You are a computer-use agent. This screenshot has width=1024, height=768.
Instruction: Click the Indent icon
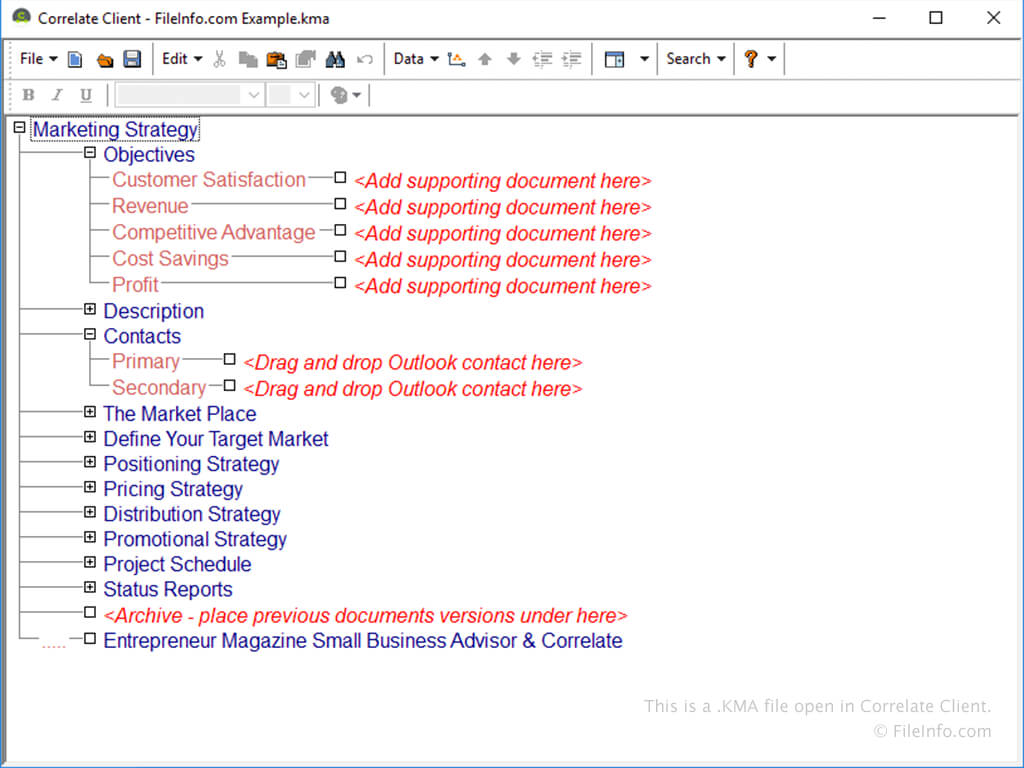tap(571, 59)
